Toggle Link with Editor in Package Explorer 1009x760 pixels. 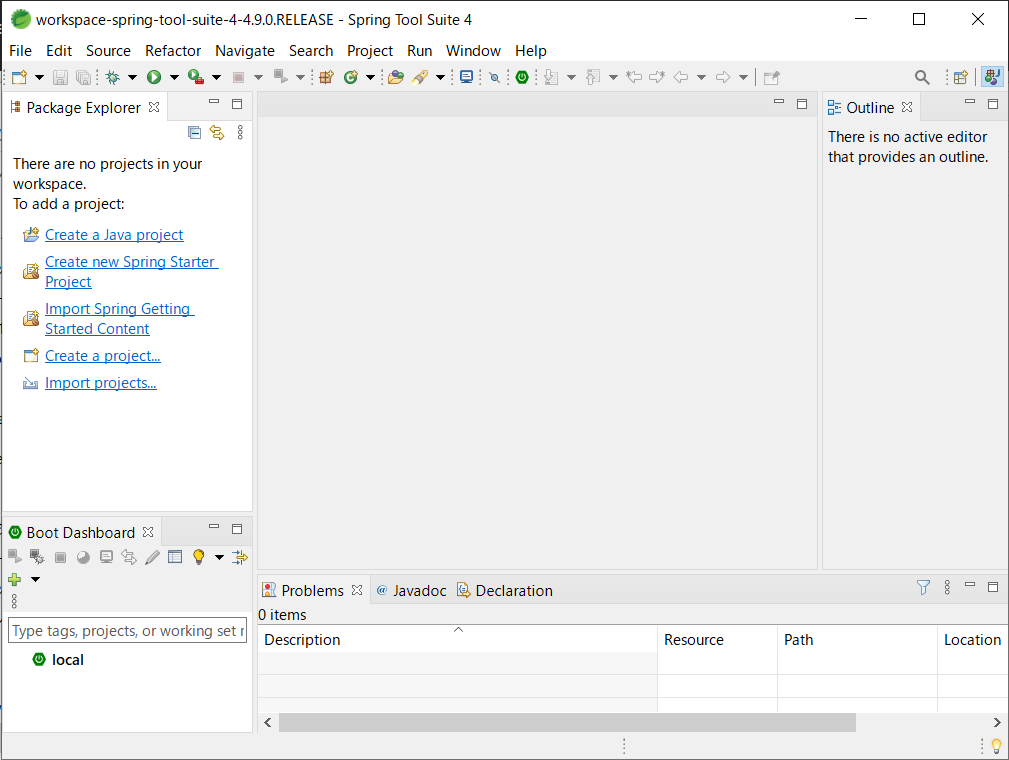217,132
